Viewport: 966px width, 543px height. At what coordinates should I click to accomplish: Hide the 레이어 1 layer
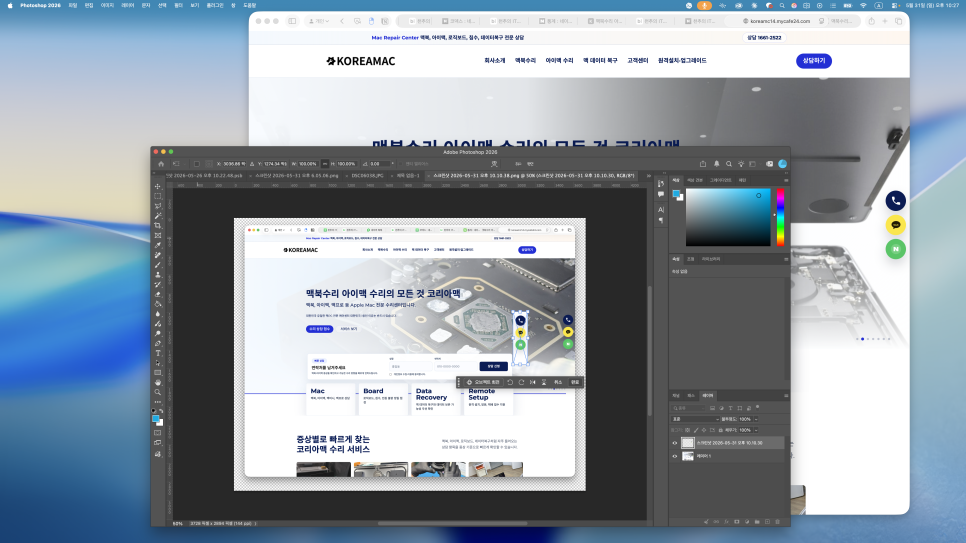[675, 457]
